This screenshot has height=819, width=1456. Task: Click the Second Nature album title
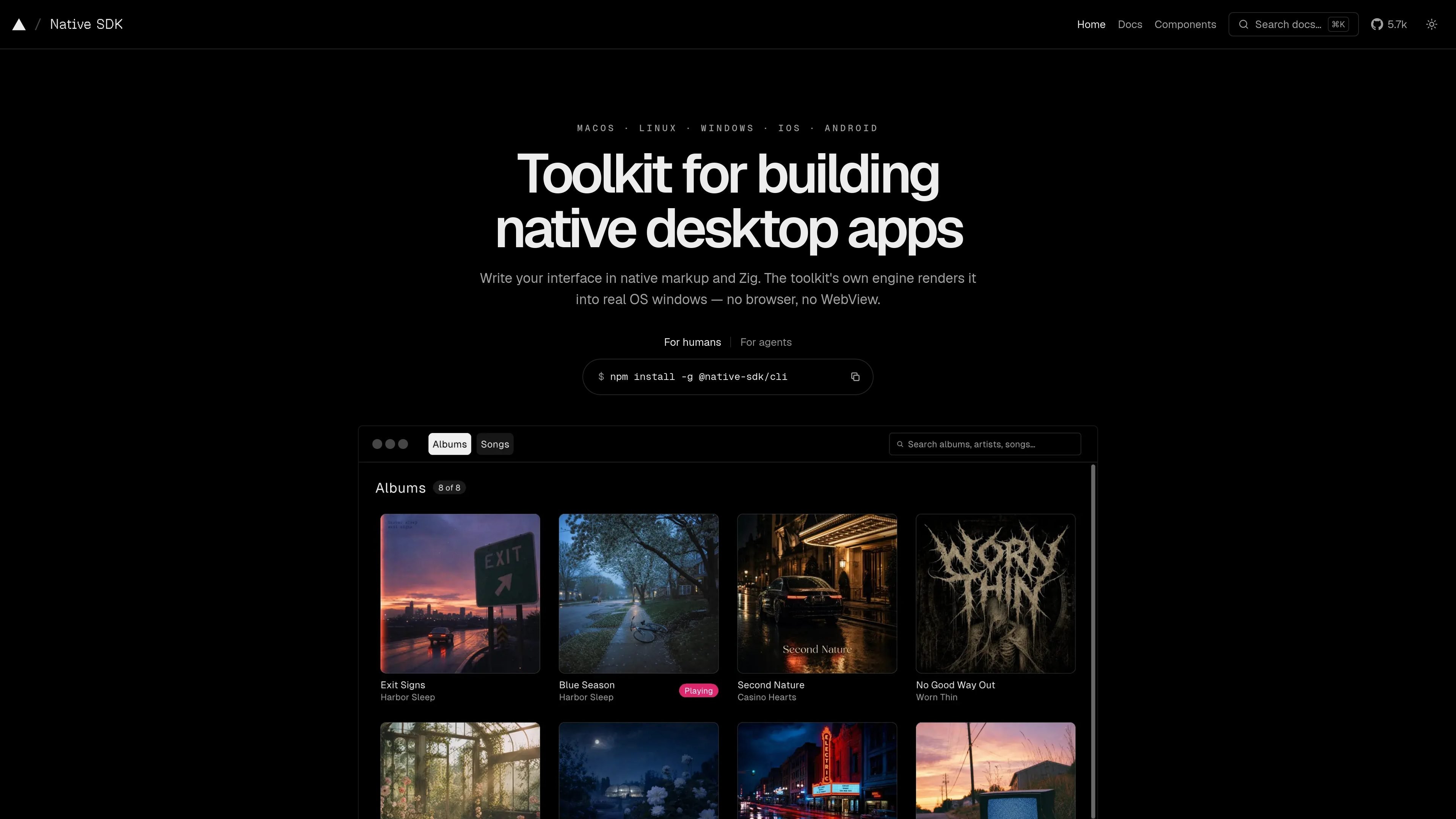[771, 684]
